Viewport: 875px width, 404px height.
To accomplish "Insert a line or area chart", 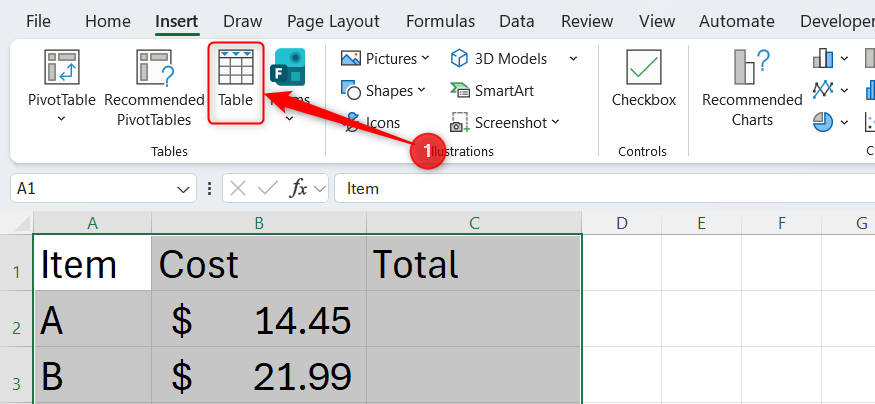I will tap(823, 90).
